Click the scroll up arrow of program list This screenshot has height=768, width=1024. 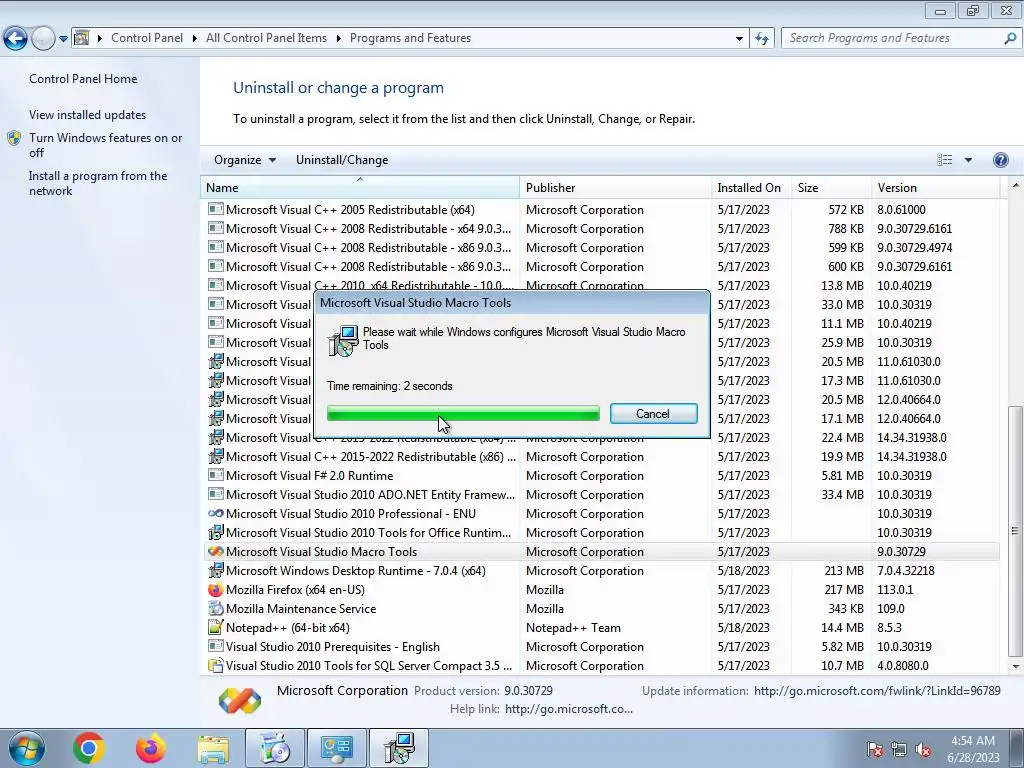tap(1015, 186)
